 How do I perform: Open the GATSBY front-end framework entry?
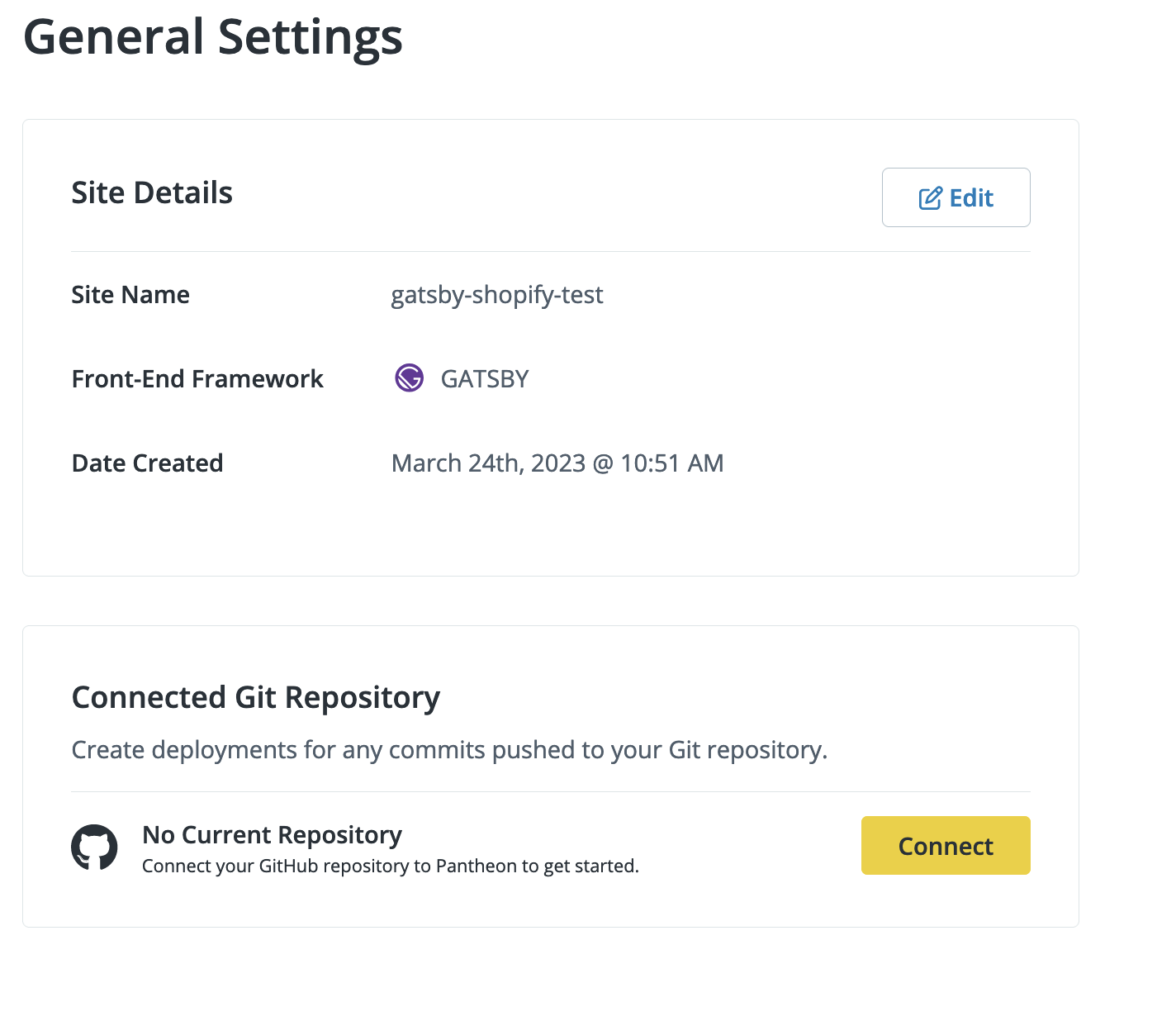tap(485, 378)
